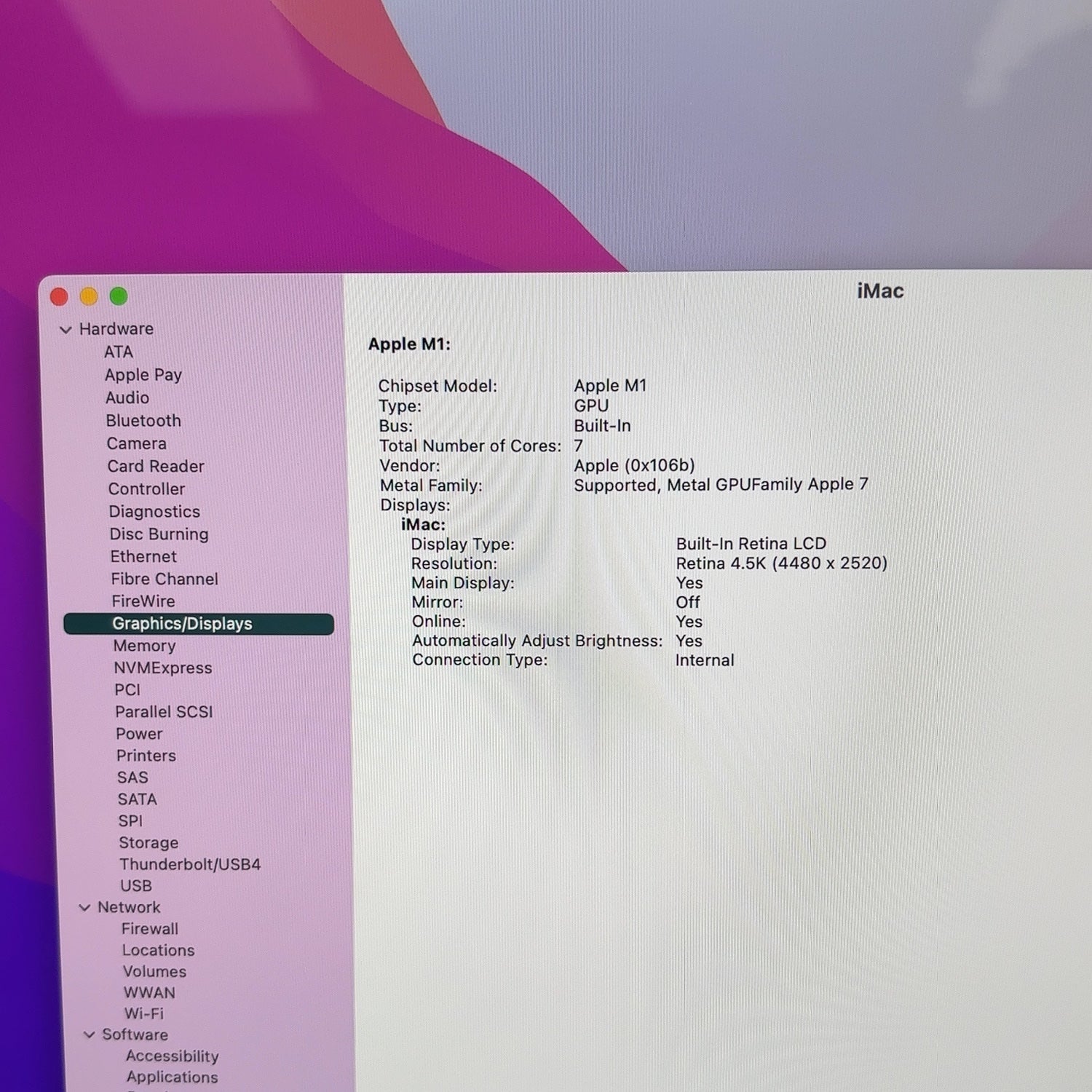The width and height of the screenshot is (1092, 1092).
Task: Select Printers in the Hardware list
Action: click(x=146, y=756)
